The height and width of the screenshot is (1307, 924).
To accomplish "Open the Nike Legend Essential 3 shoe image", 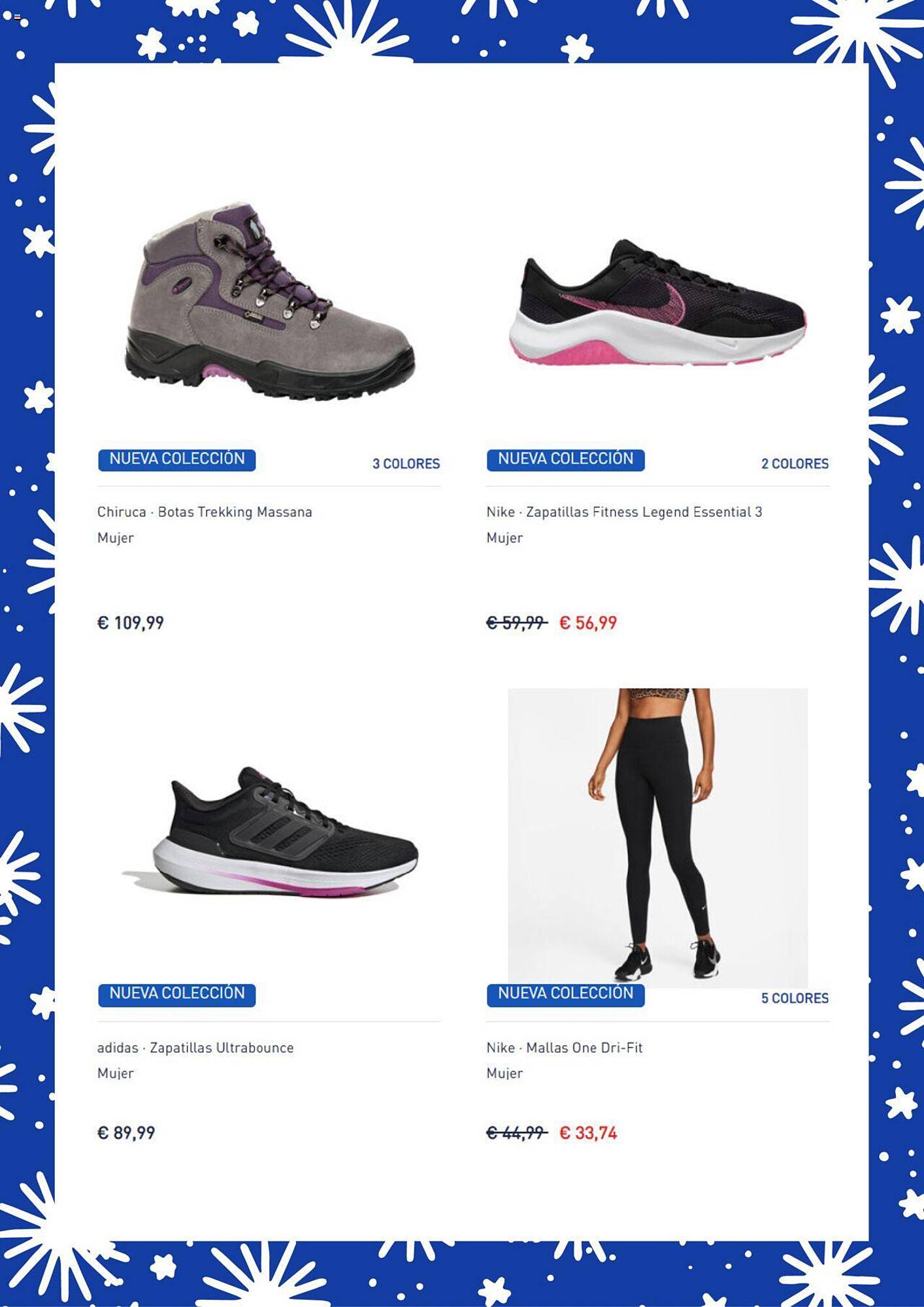I will (x=657, y=303).
